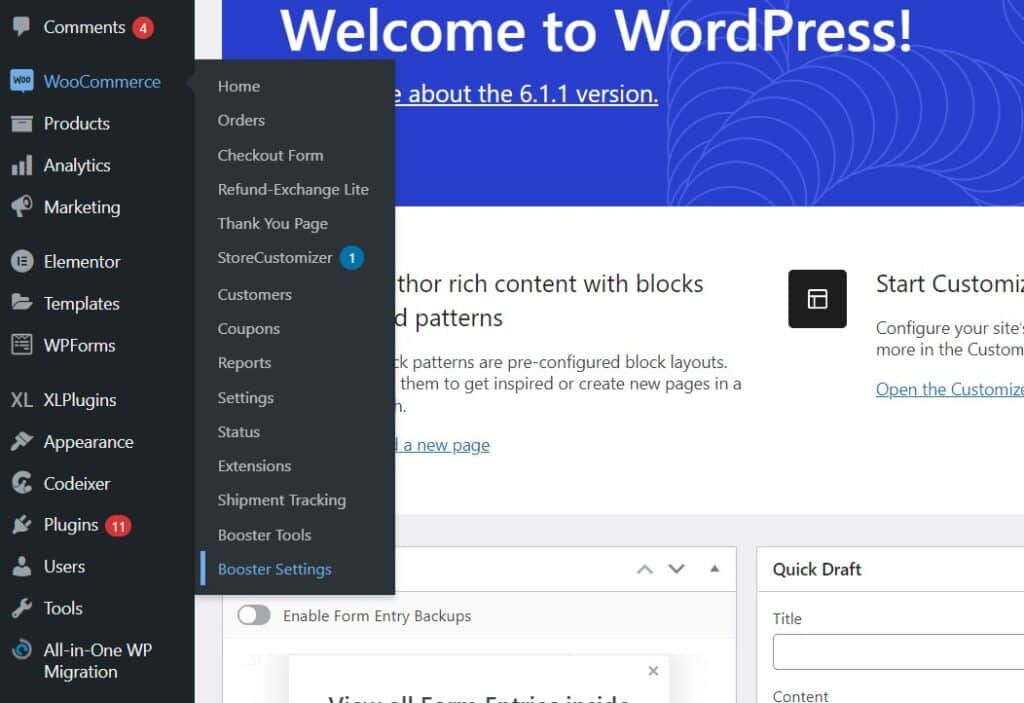Image resolution: width=1024 pixels, height=703 pixels.
Task: Open Shipment Tracking submenu item
Action: 282,500
